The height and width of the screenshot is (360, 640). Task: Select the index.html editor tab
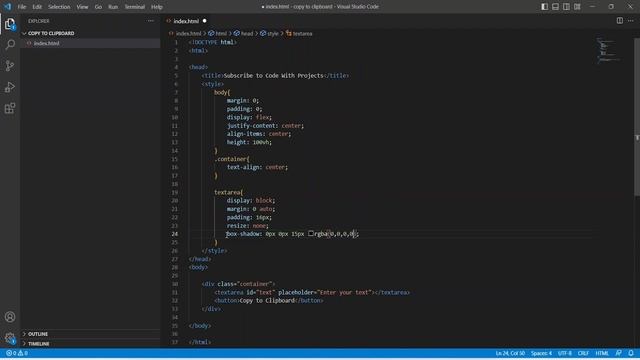187,21
